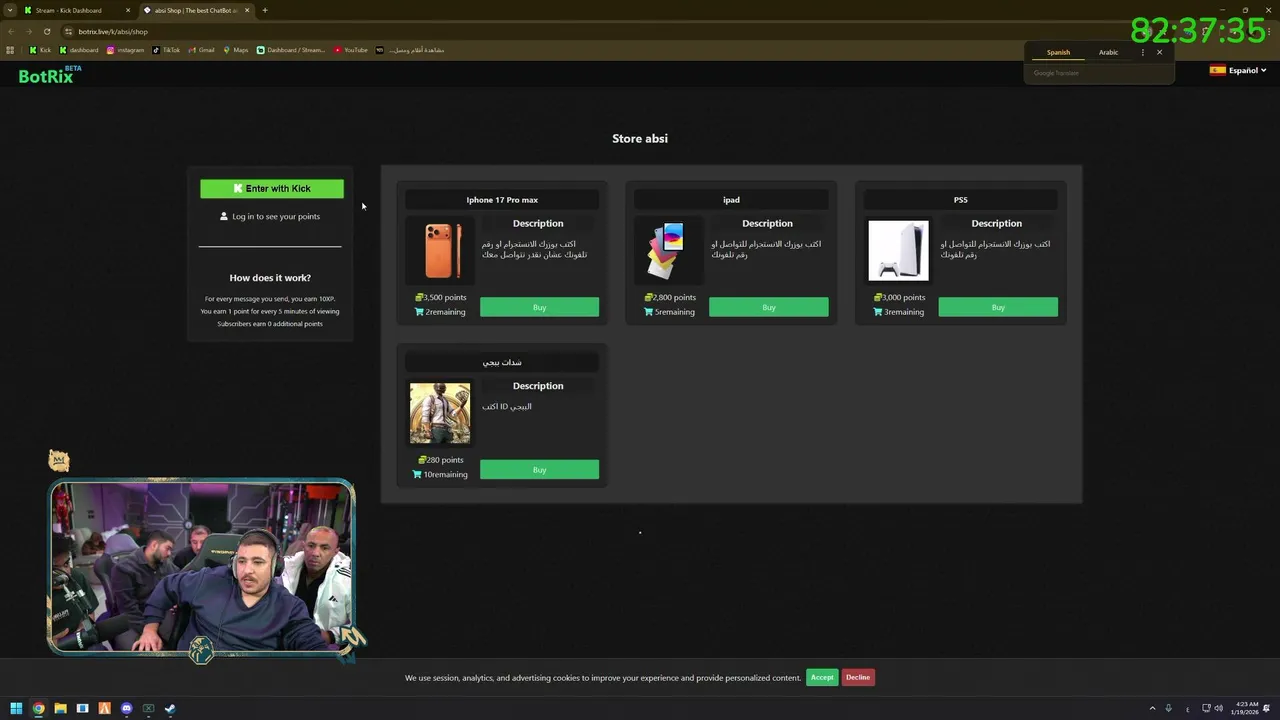
Task: Switch to absi Shop browser tab
Action: tap(195, 10)
